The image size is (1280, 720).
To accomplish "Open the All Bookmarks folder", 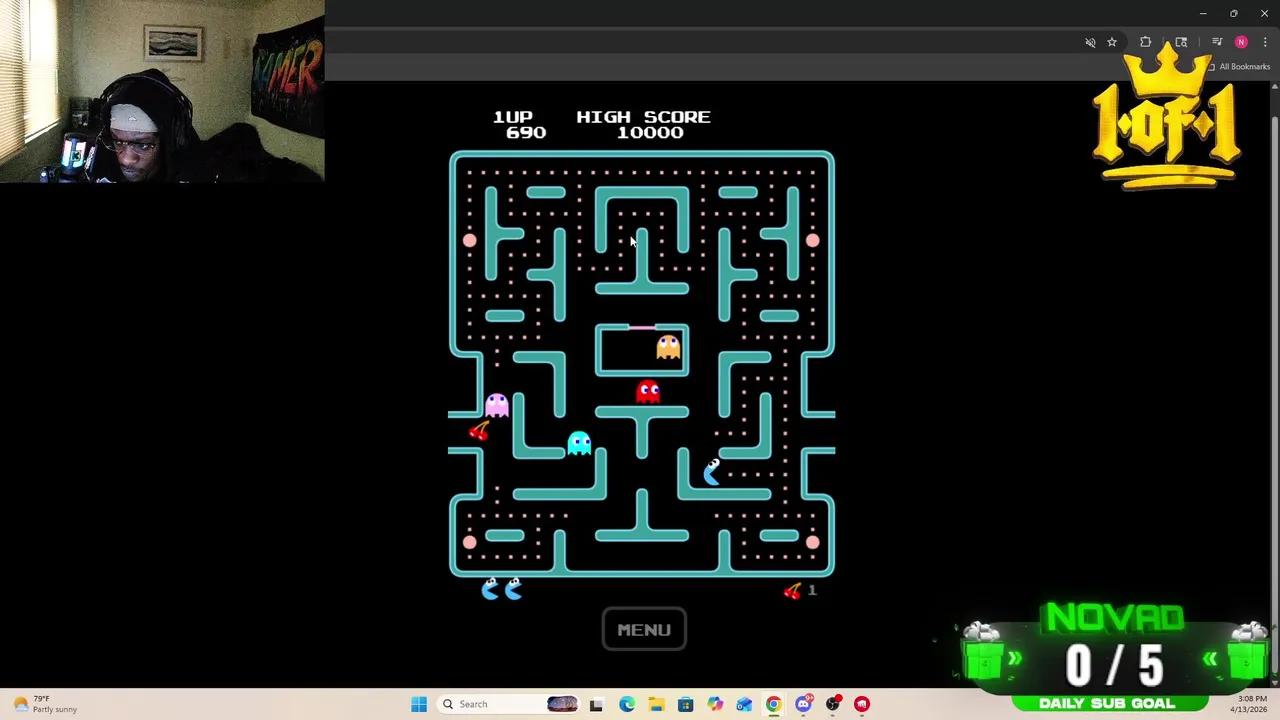I will [1238, 67].
